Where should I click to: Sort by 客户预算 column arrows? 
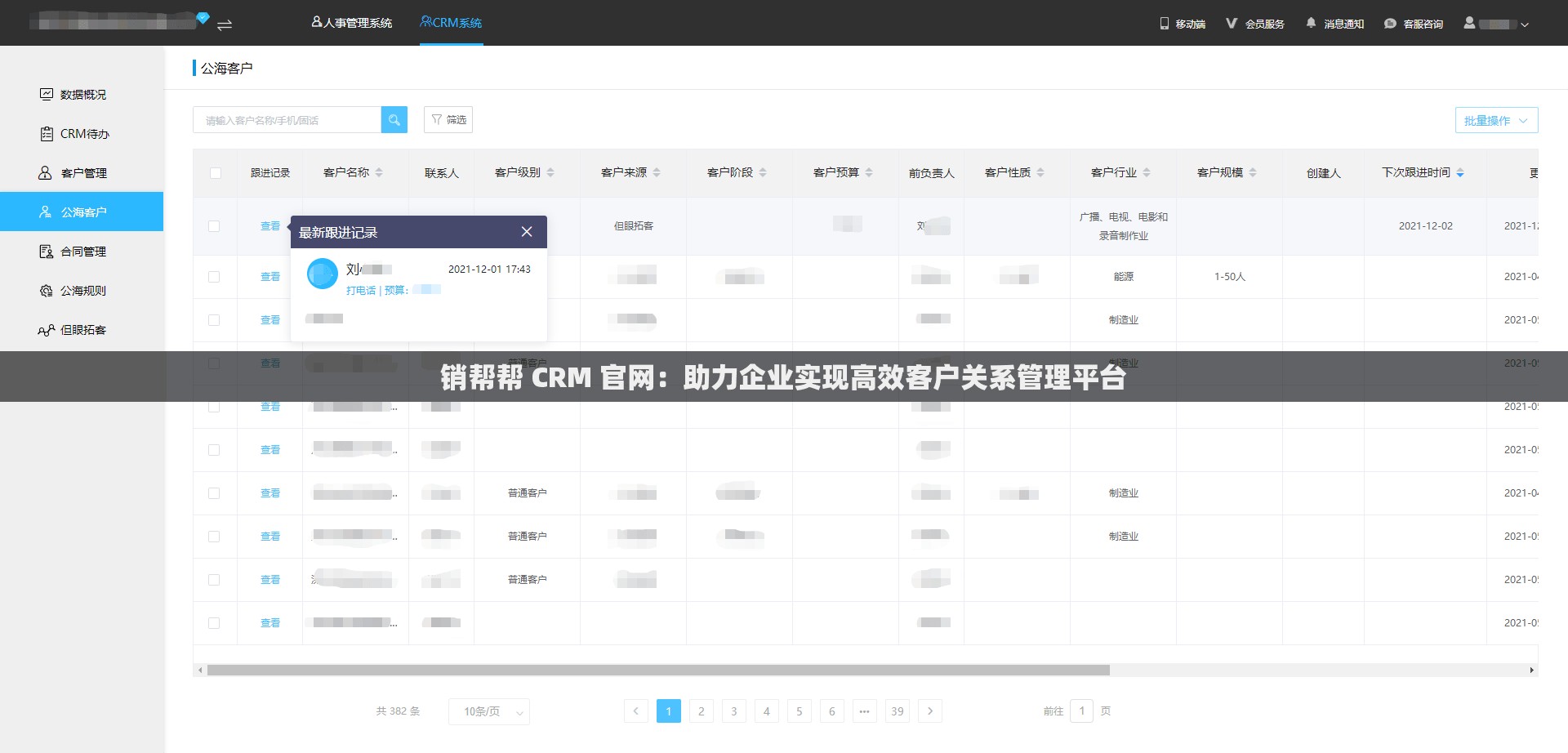pos(869,172)
